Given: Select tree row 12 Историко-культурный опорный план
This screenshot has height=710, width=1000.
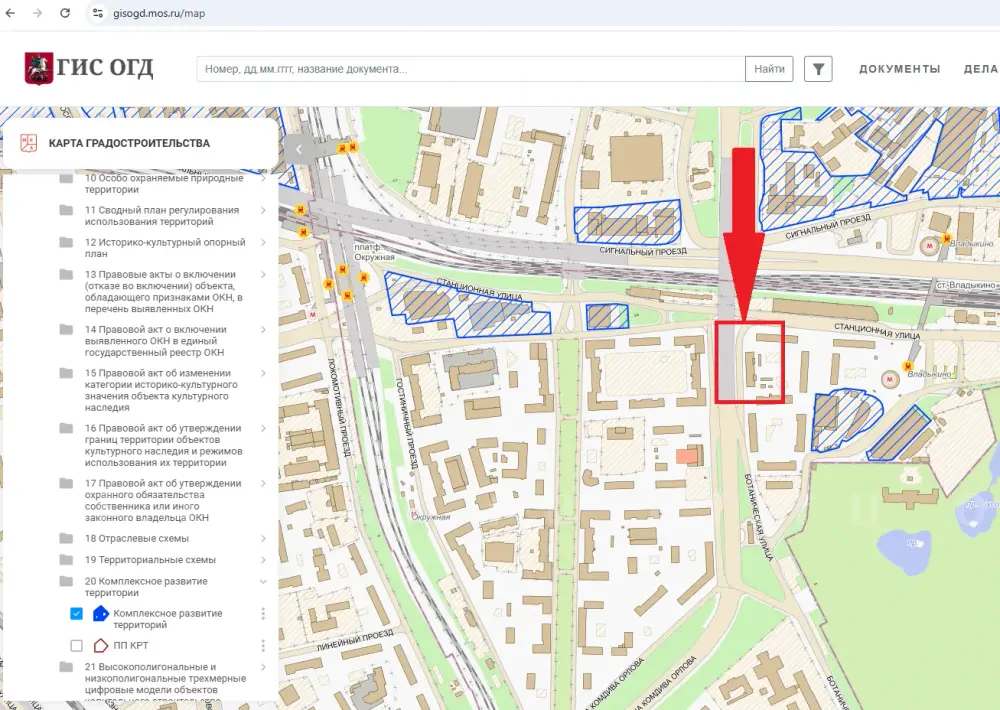Looking at the screenshot, I should (166, 248).
